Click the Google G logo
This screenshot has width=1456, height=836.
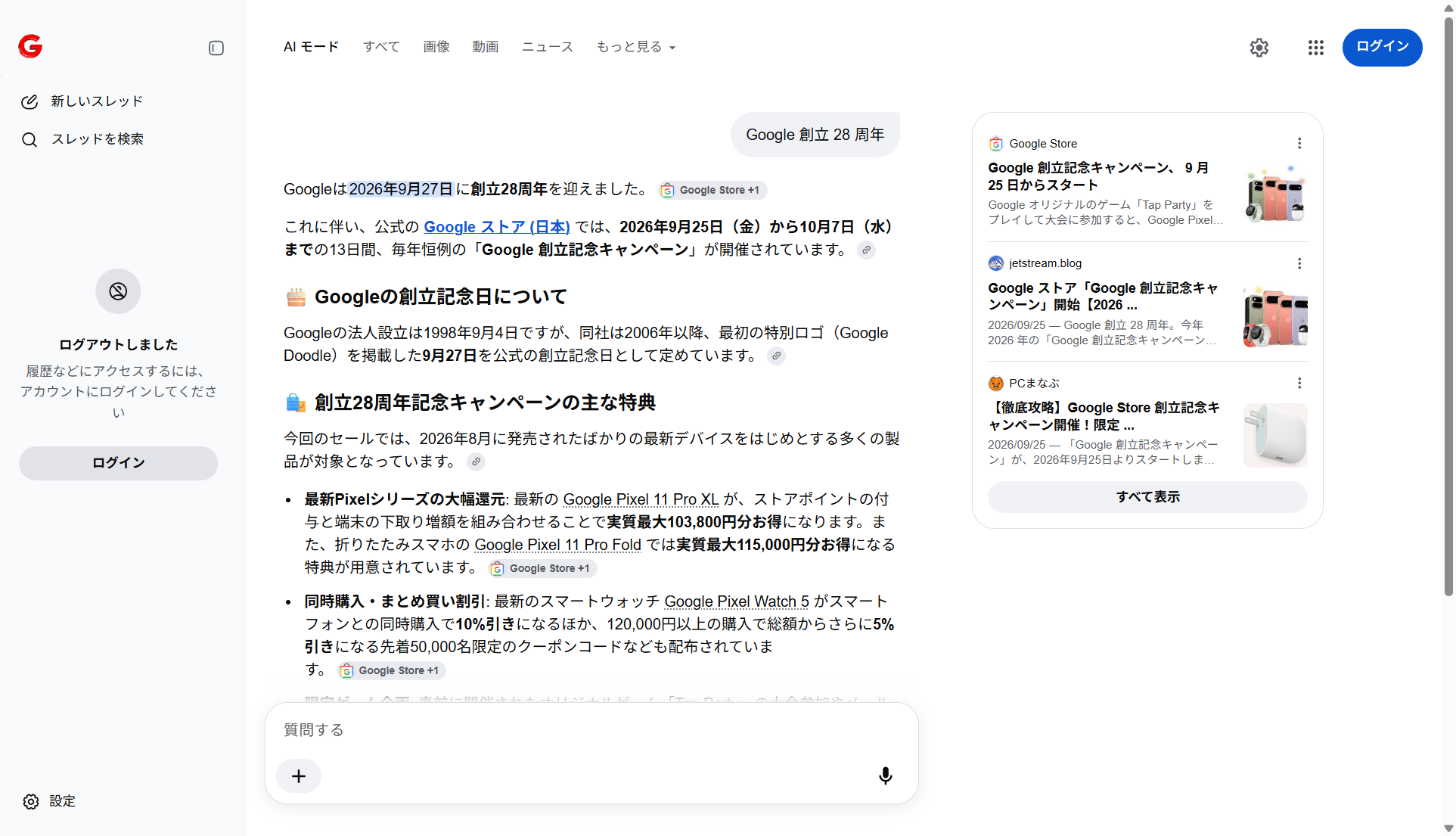30,47
